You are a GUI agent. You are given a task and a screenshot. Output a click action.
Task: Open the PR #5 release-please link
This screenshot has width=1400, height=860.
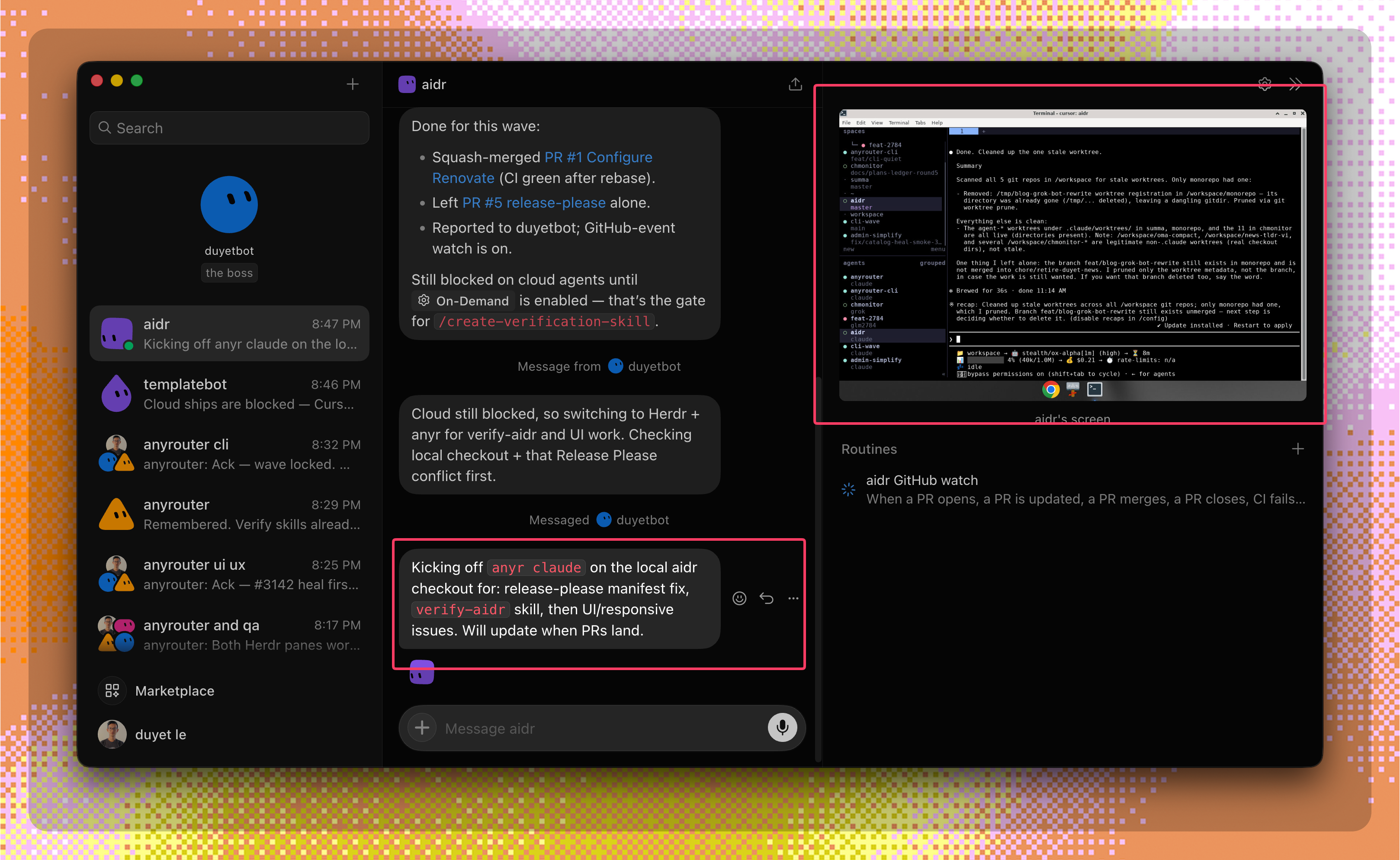(534, 203)
